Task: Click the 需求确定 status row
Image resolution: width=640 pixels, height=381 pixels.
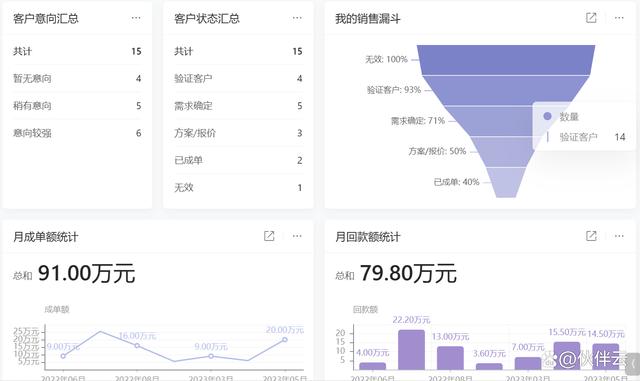Action: tap(238, 106)
